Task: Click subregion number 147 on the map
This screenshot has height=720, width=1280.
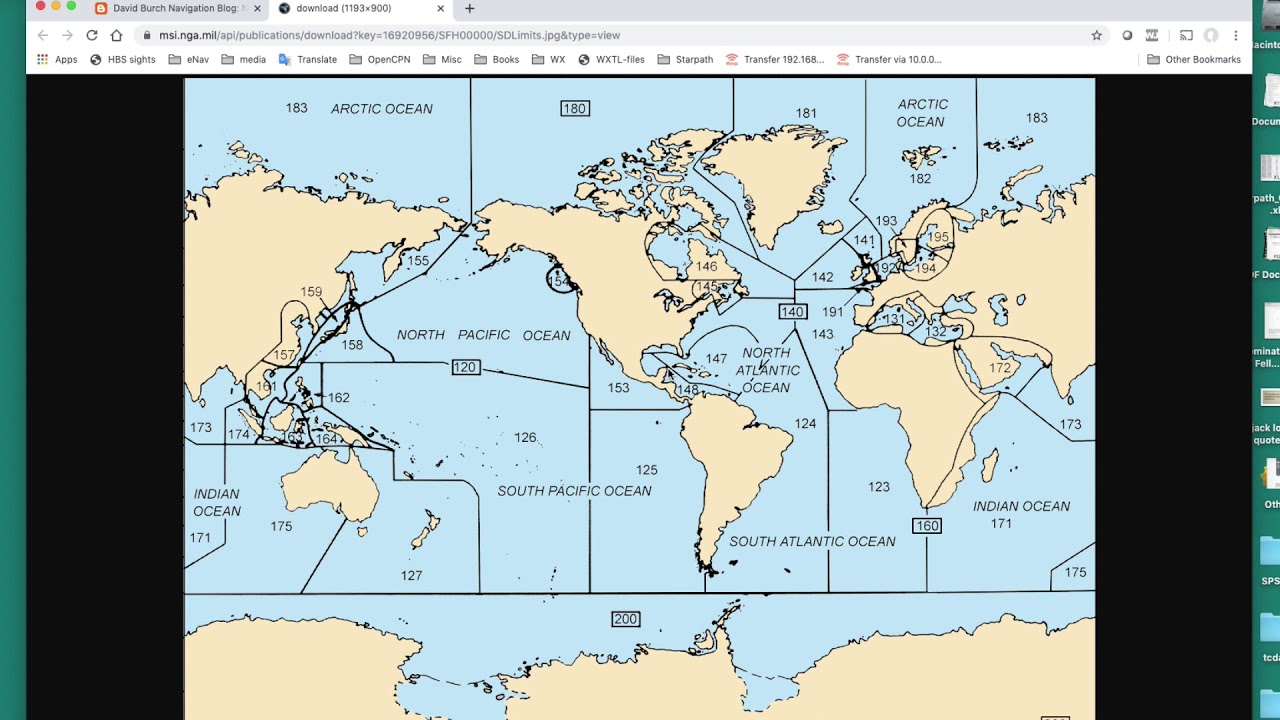Action: 716,358
